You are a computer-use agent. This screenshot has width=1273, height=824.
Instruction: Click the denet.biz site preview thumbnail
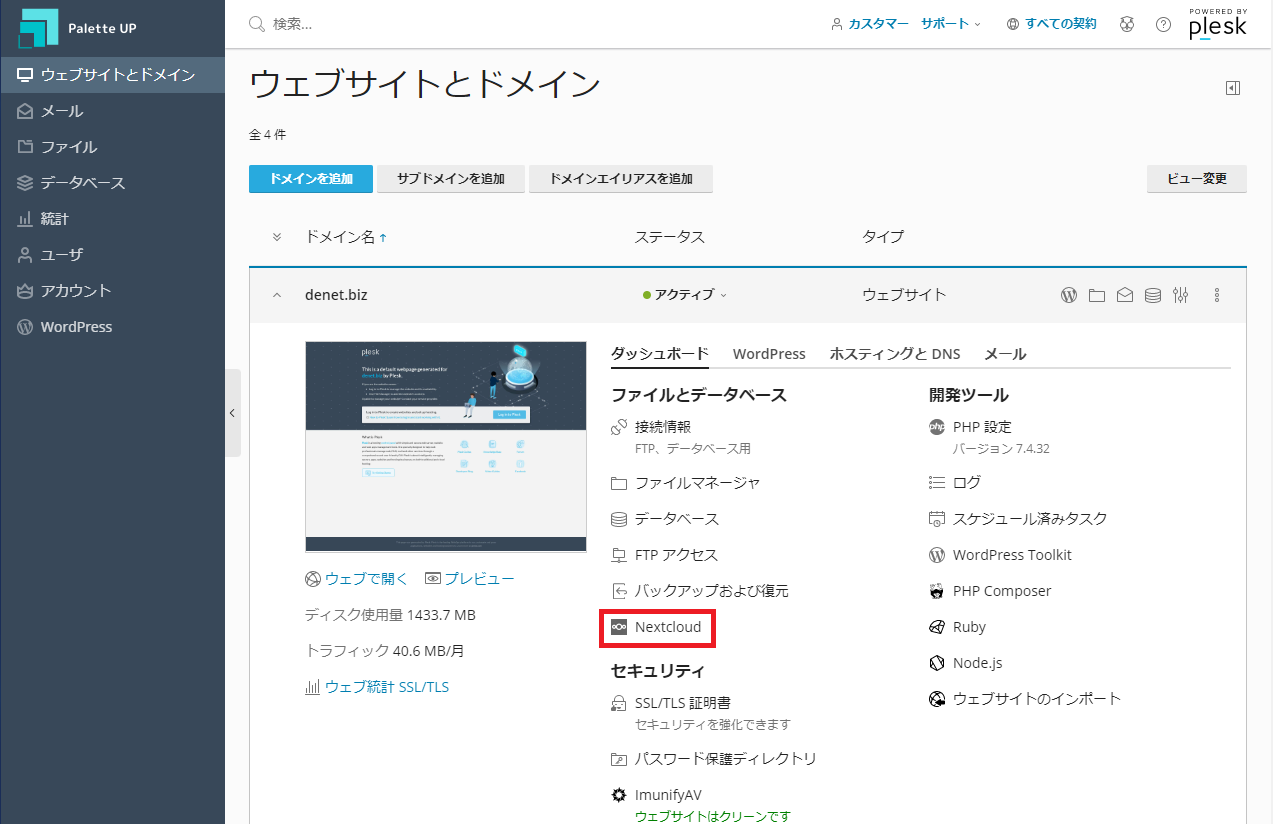[x=446, y=447]
